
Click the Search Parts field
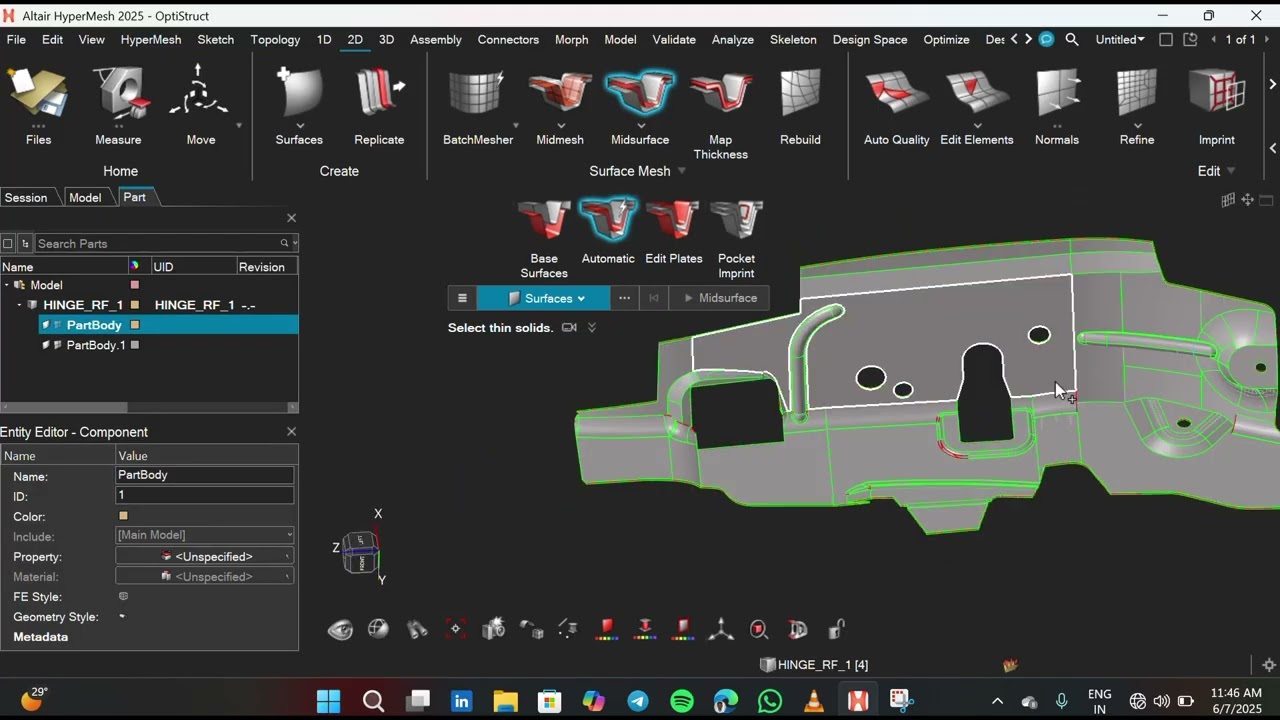[x=158, y=243]
